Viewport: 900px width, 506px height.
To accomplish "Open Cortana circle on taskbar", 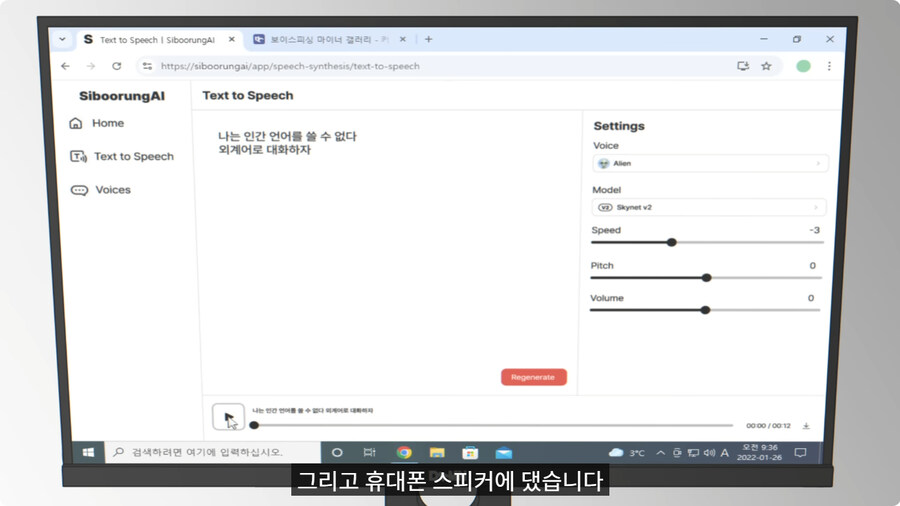I will tap(337, 453).
